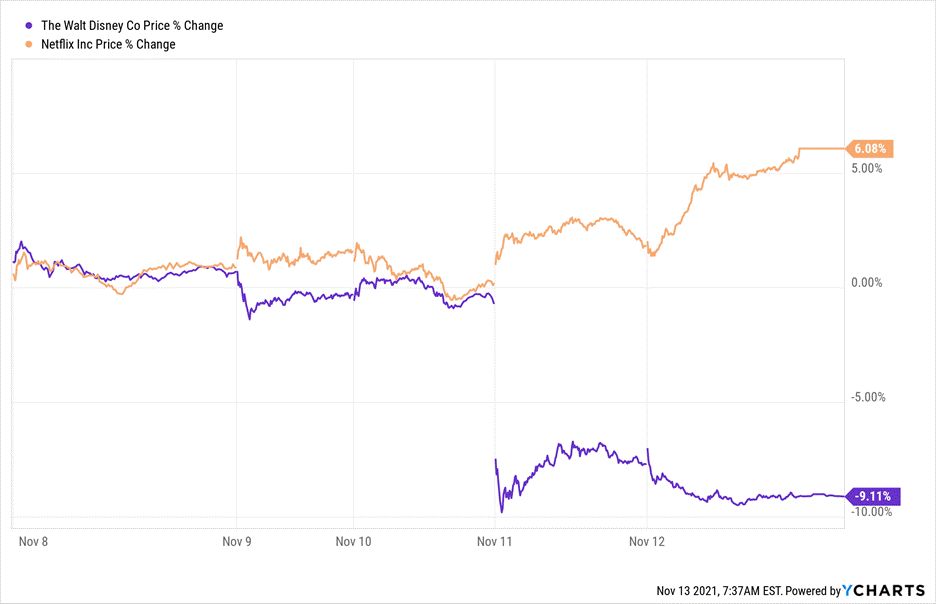Click the -5.00% y-axis label
Viewport: 936px width, 604px height.
866,397
